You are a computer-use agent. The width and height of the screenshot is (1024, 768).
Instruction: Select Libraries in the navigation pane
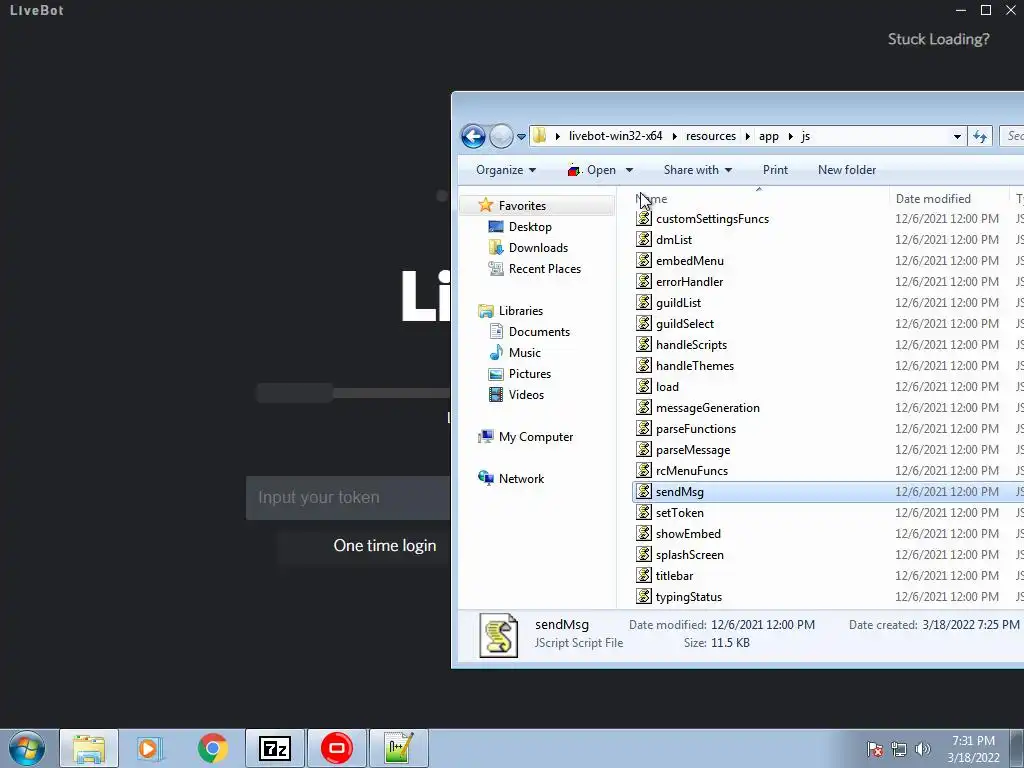coord(520,311)
